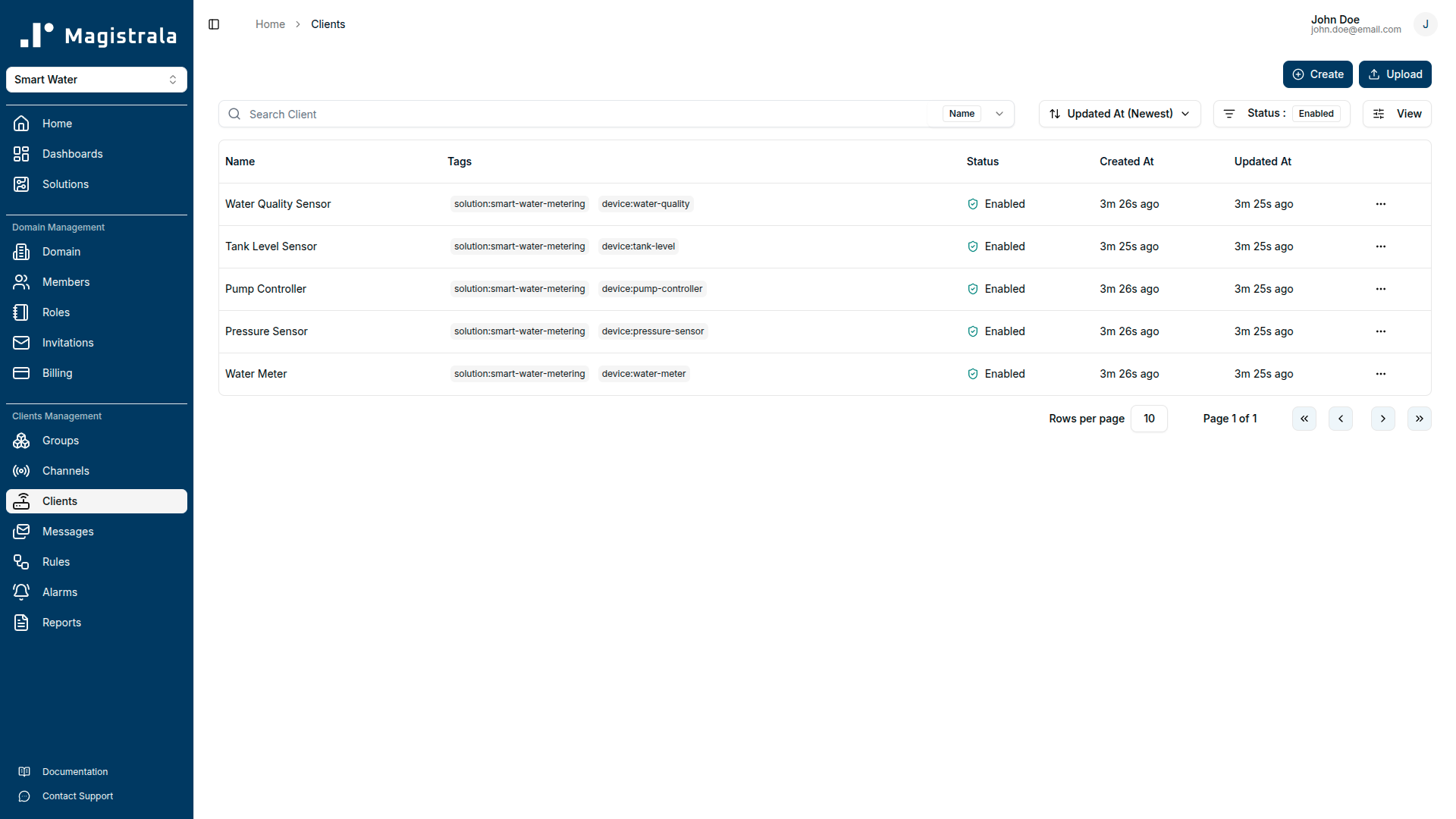This screenshot has height=819, width=1456.
Task: Navigate to Roles in Domain Management
Action: click(x=55, y=312)
